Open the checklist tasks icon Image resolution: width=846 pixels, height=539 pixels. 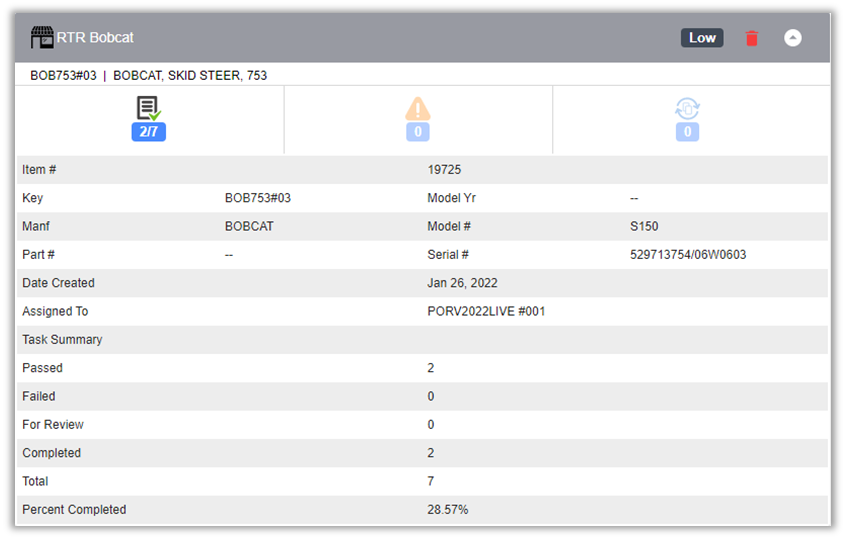pos(148,109)
